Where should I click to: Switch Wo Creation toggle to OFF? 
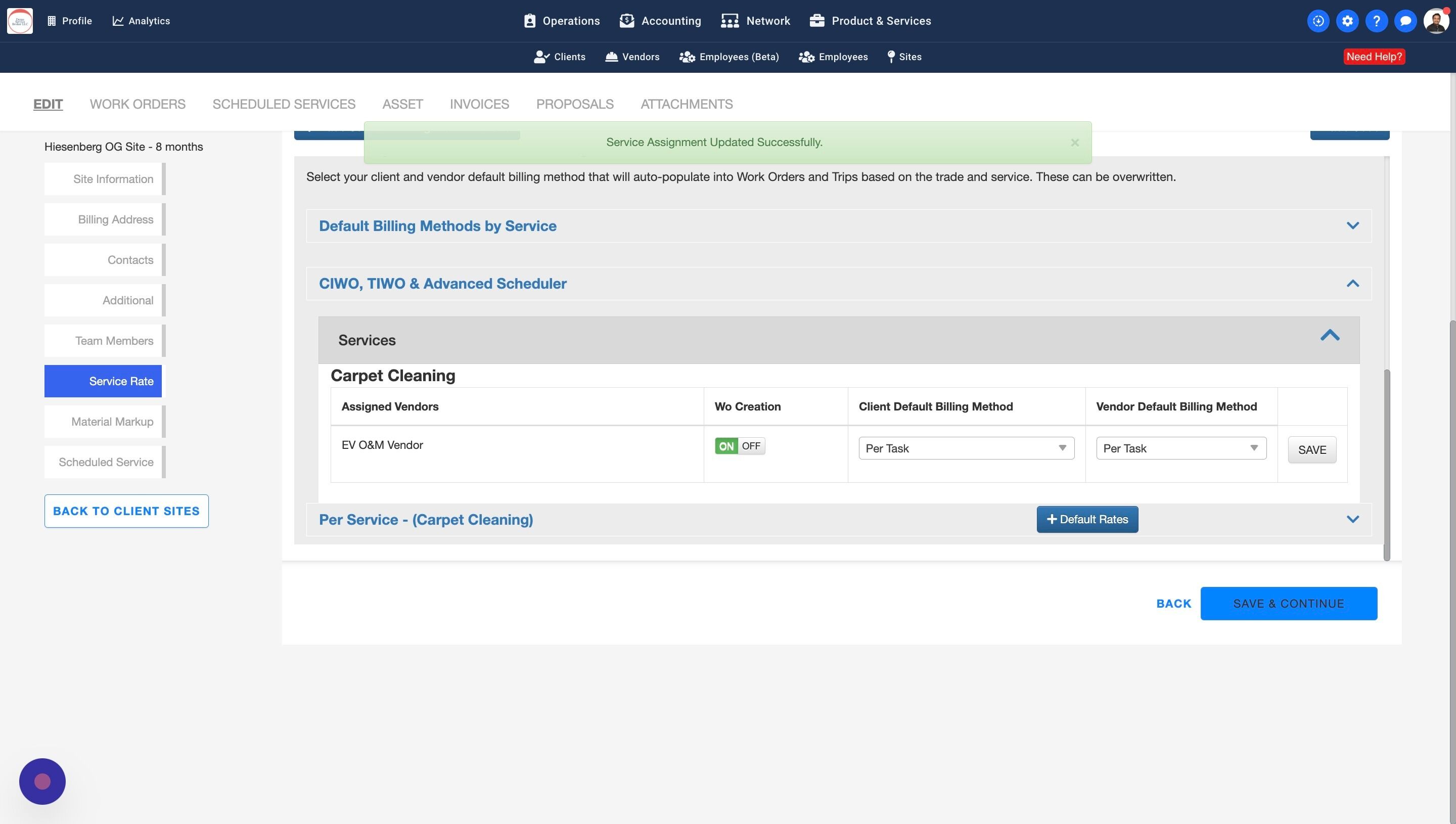751,446
